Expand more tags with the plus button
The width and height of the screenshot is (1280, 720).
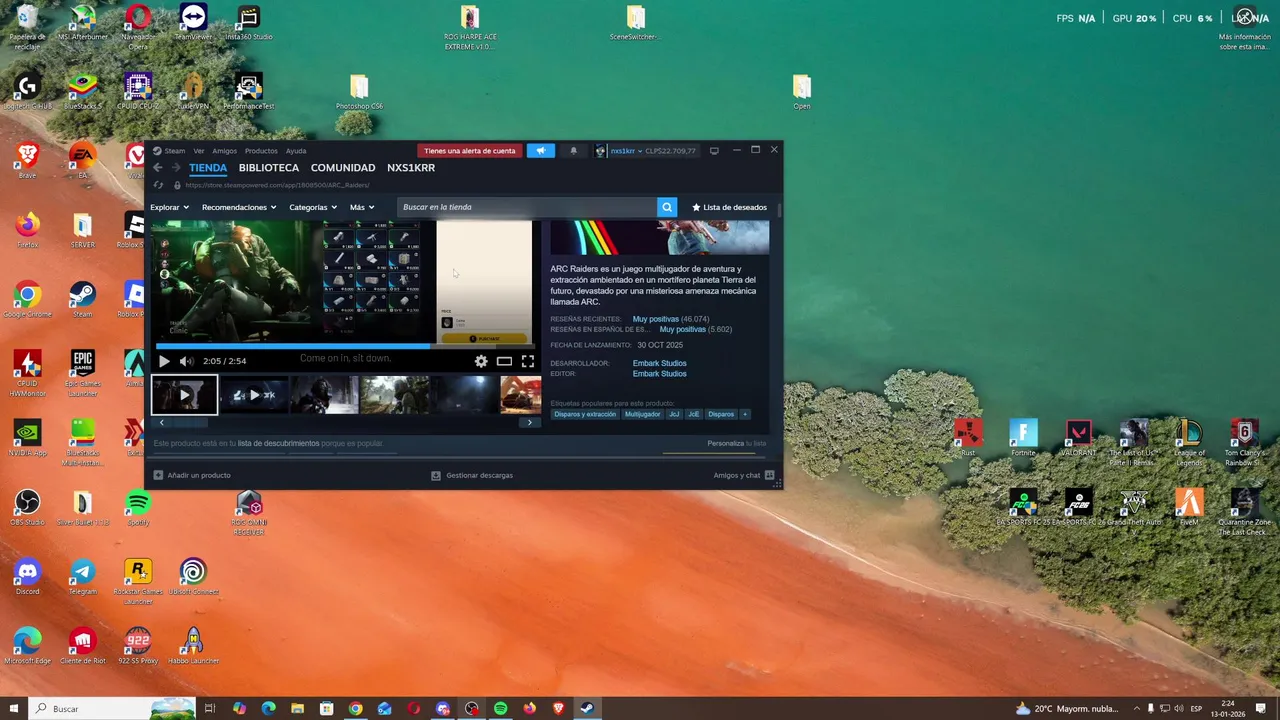pos(744,414)
